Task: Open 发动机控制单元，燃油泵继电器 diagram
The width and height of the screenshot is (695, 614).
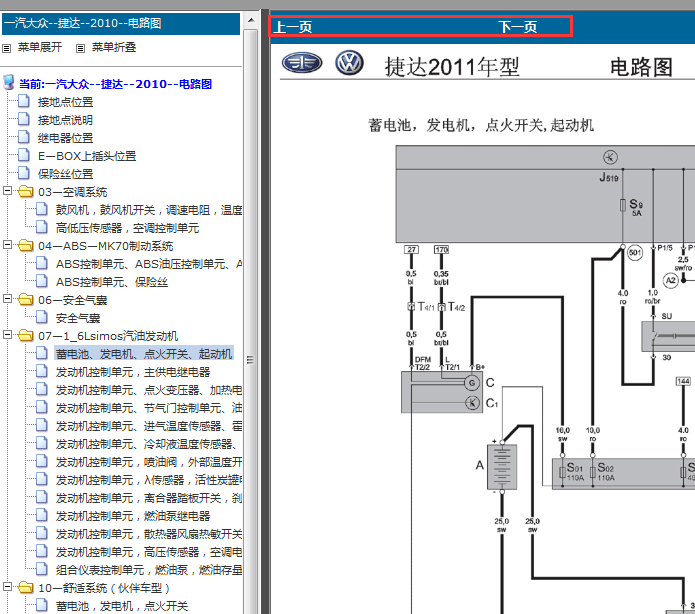Action: click(x=133, y=516)
